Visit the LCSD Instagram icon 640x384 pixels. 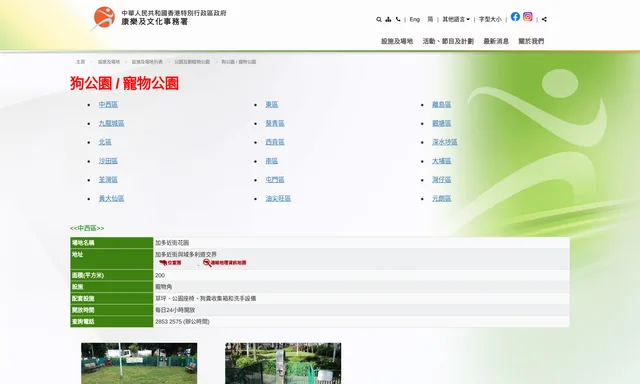[x=528, y=17]
